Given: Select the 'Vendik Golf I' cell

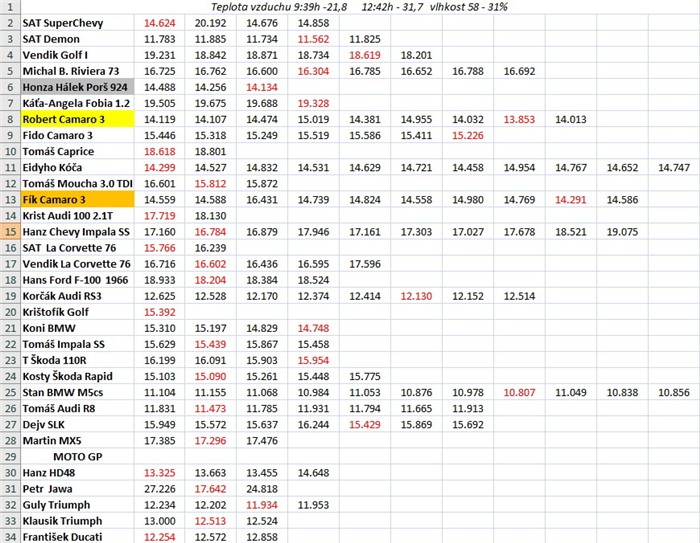Looking at the screenshot, I should (77, 55).
